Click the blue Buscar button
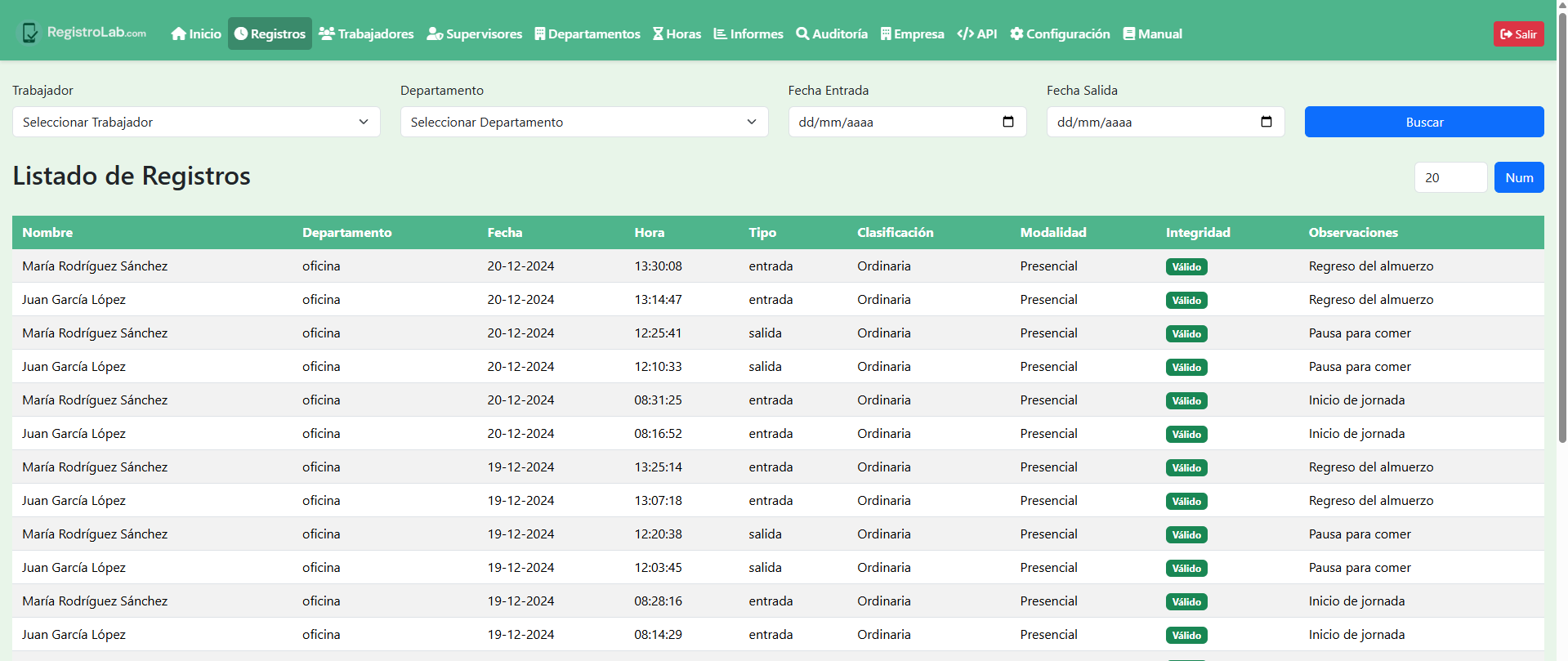This screenshot has width=1568, height=661. tap(1424, 122)
